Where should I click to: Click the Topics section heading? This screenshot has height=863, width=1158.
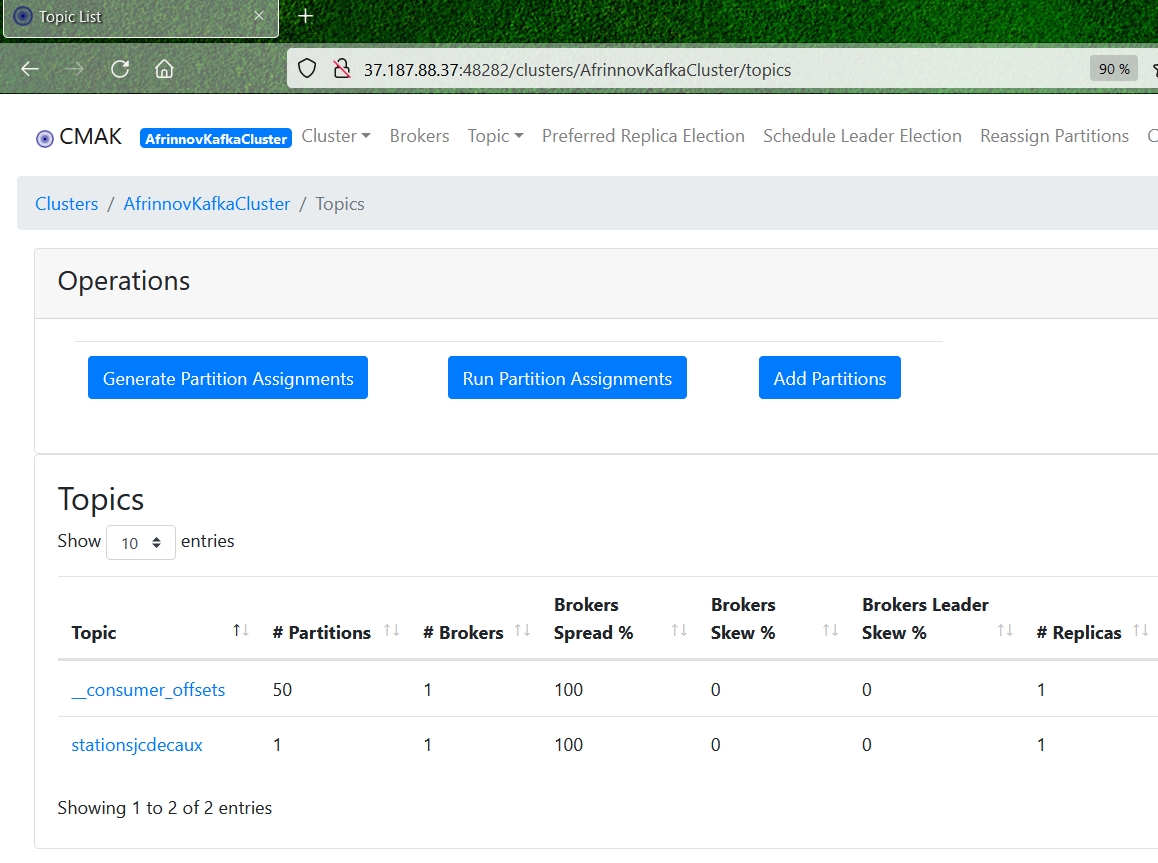point(100,499)
